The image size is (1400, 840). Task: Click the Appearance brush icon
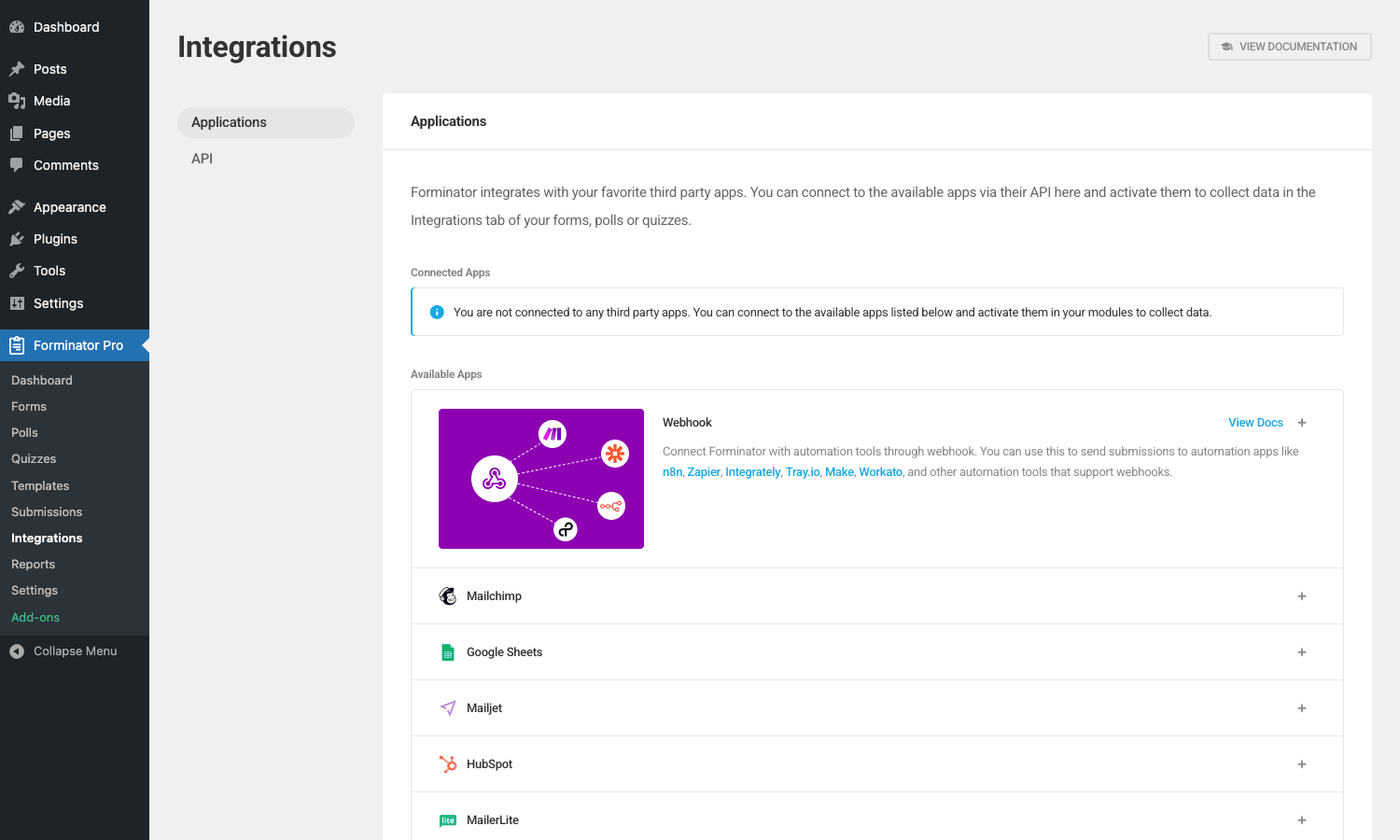tap(17, 207)
